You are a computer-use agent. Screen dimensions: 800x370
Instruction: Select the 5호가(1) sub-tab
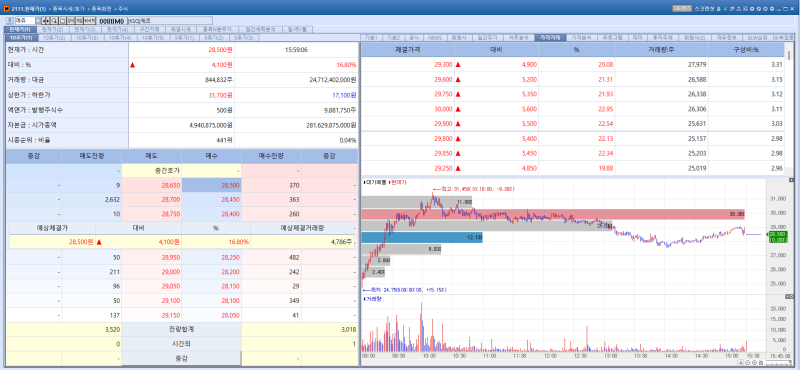(183, 38)
